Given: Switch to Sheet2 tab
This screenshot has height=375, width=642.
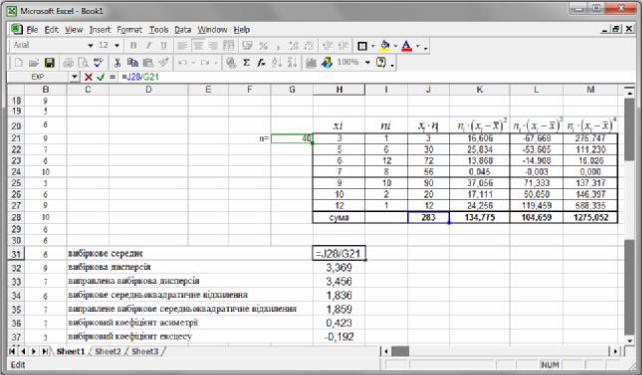Looking at the screenshot, I should click(108, 351).
